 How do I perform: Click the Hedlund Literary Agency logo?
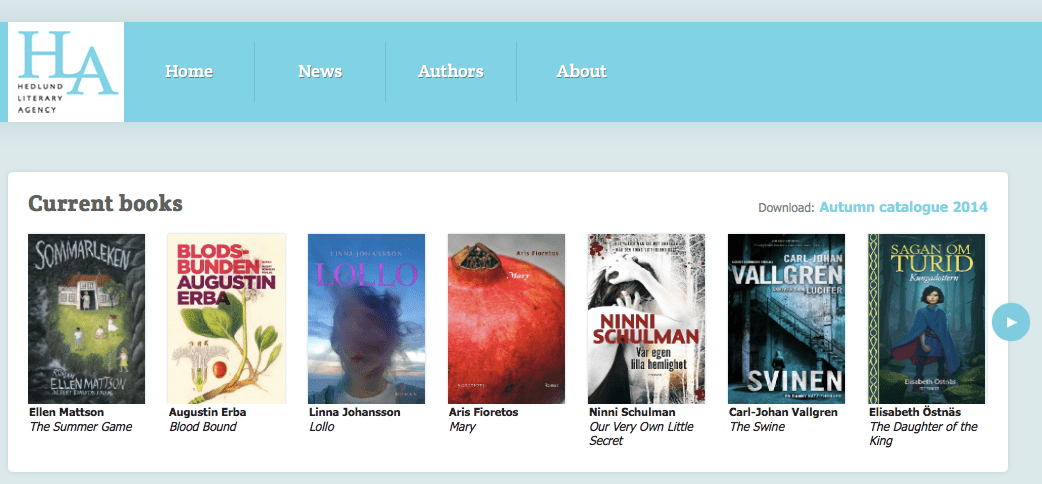(66, 72)
